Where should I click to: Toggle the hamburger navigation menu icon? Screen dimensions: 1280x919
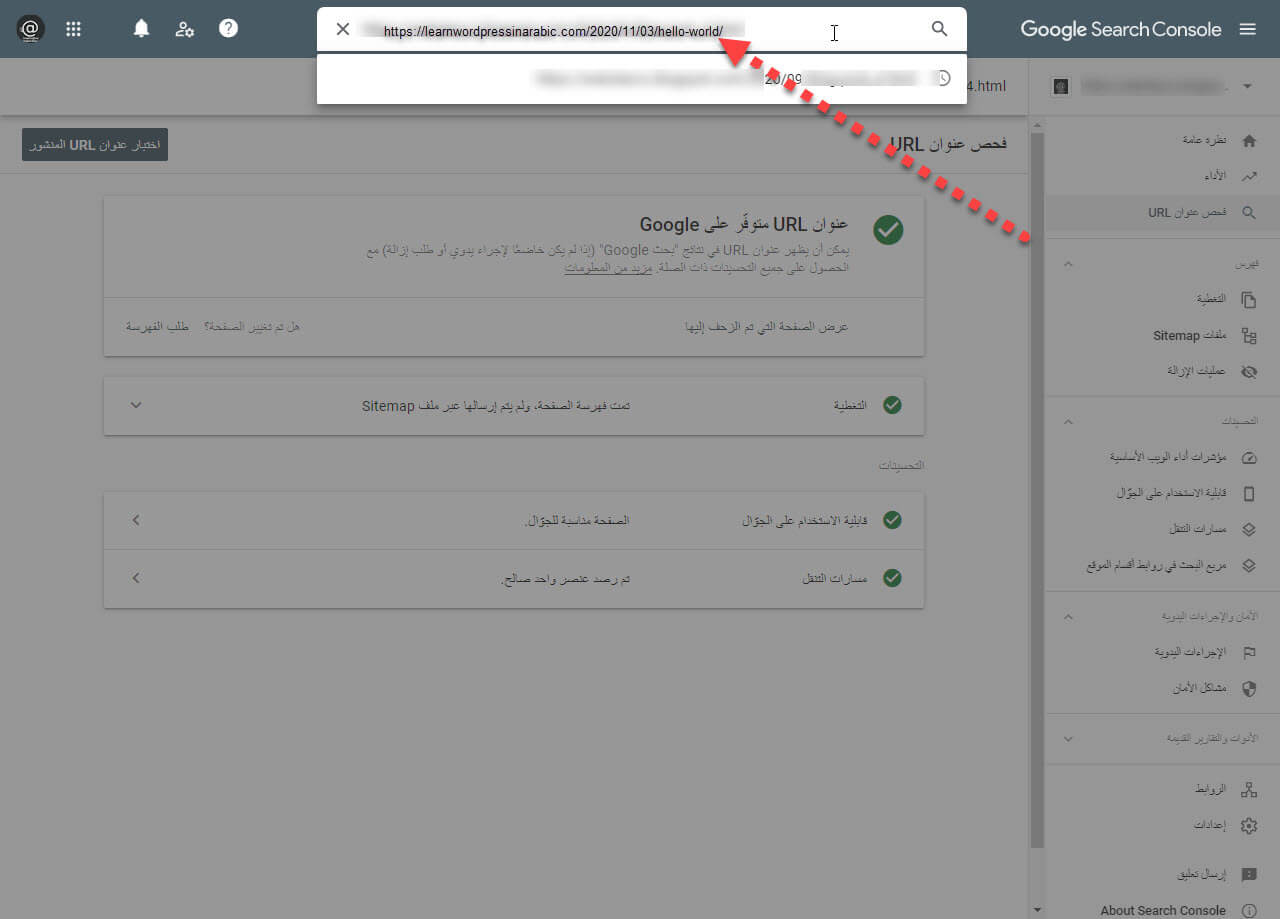point(1248,29)
